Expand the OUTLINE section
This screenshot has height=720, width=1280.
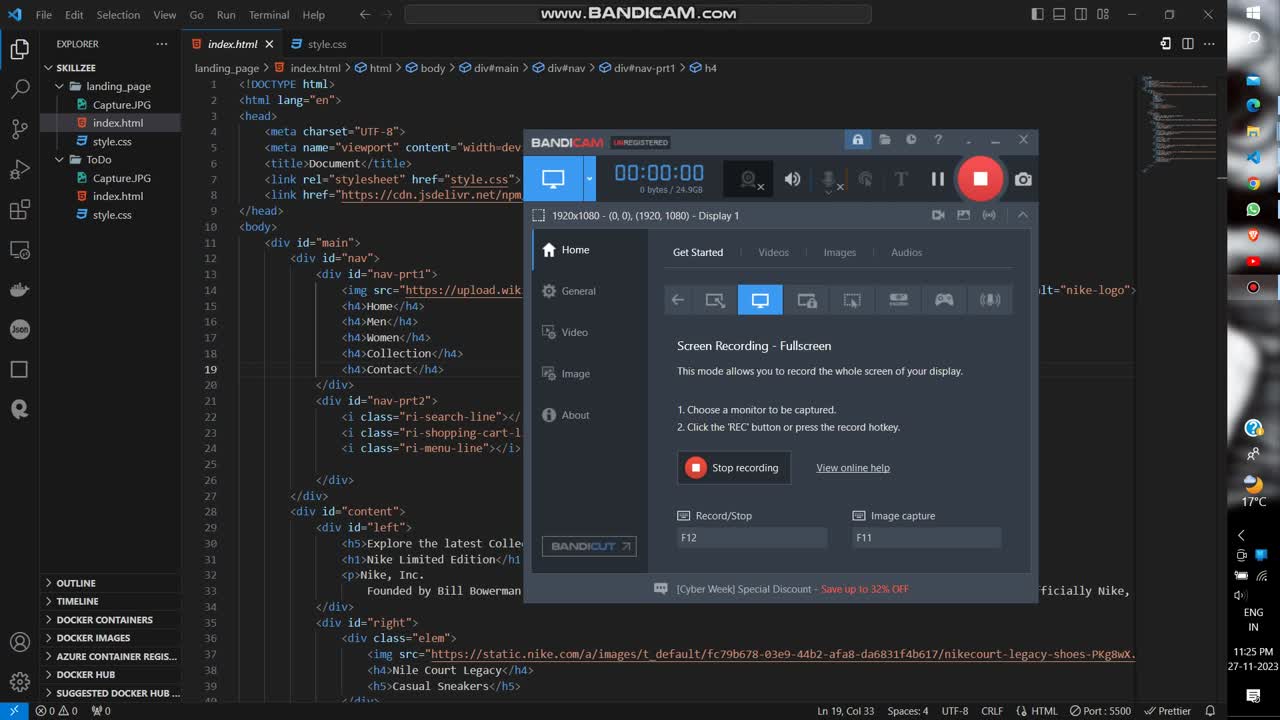76,583
